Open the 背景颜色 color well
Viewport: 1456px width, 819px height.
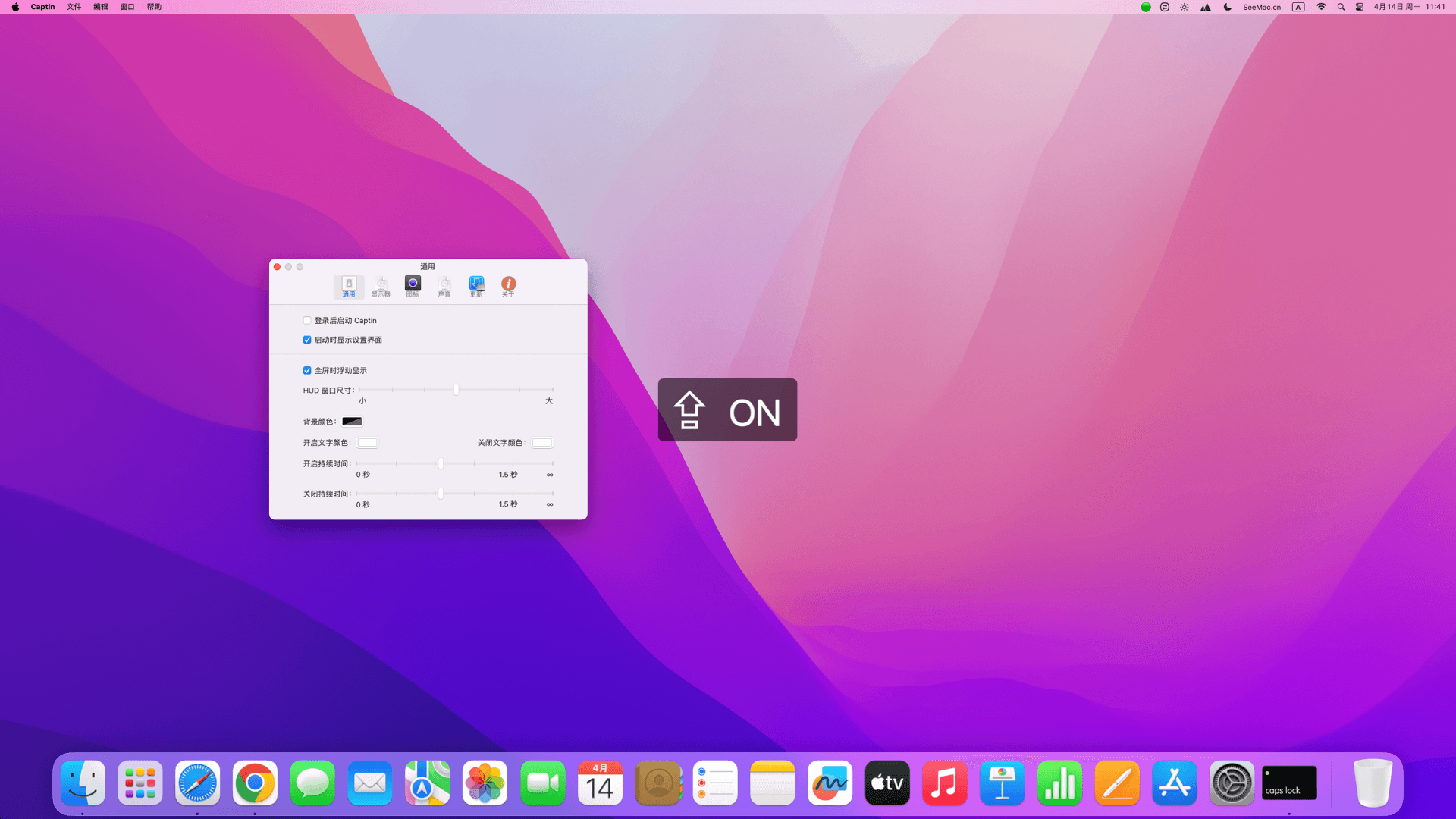click(x=352, y=422)
